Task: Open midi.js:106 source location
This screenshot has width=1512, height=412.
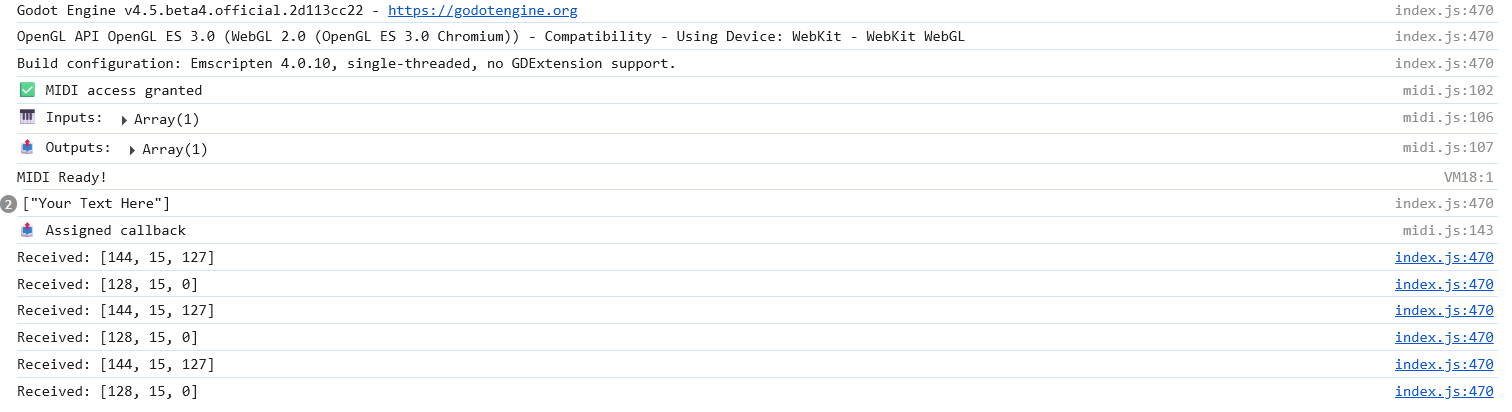Action: pos(1448,117)
